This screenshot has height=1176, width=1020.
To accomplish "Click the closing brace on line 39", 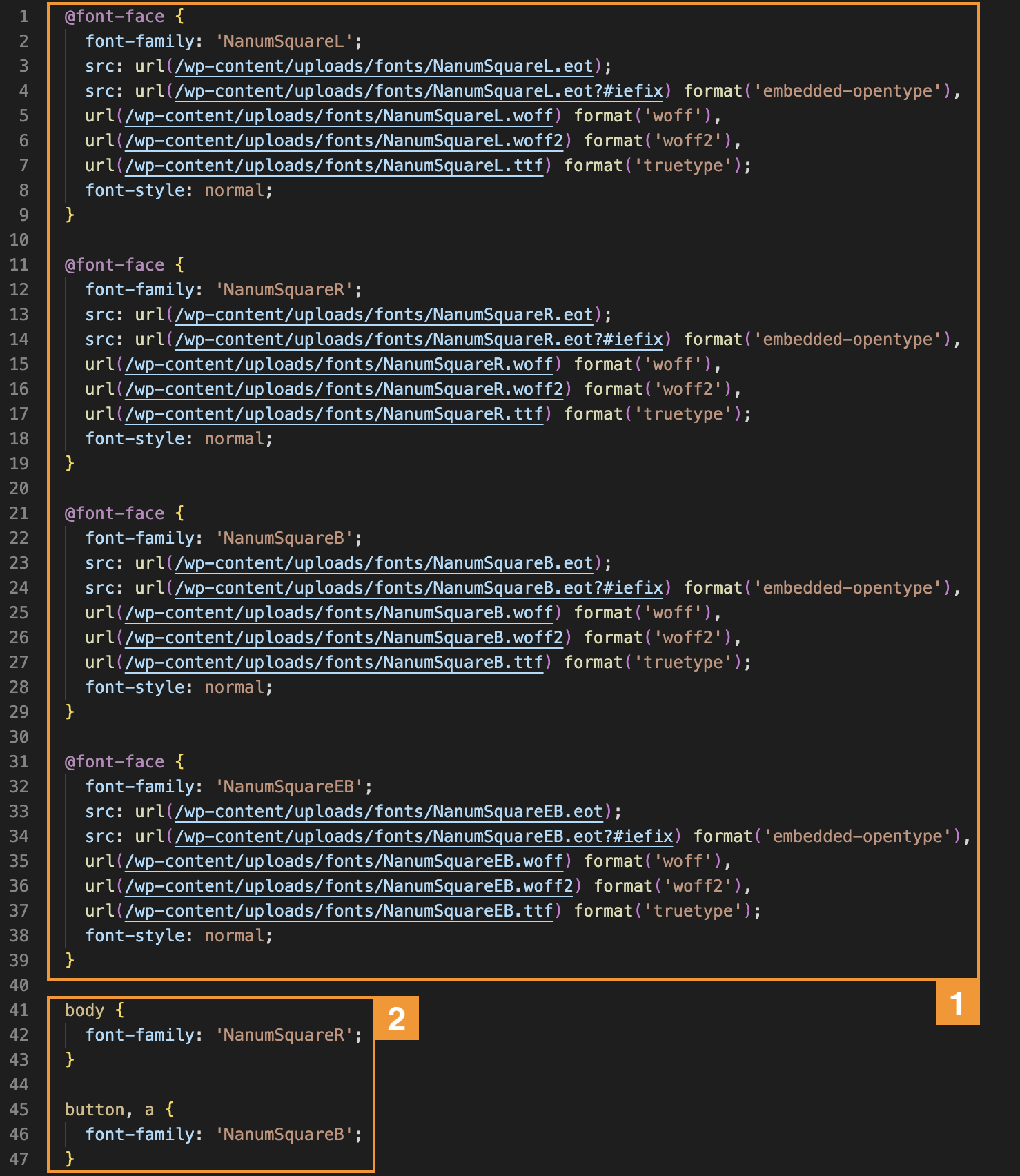I will tap(70, 961).
